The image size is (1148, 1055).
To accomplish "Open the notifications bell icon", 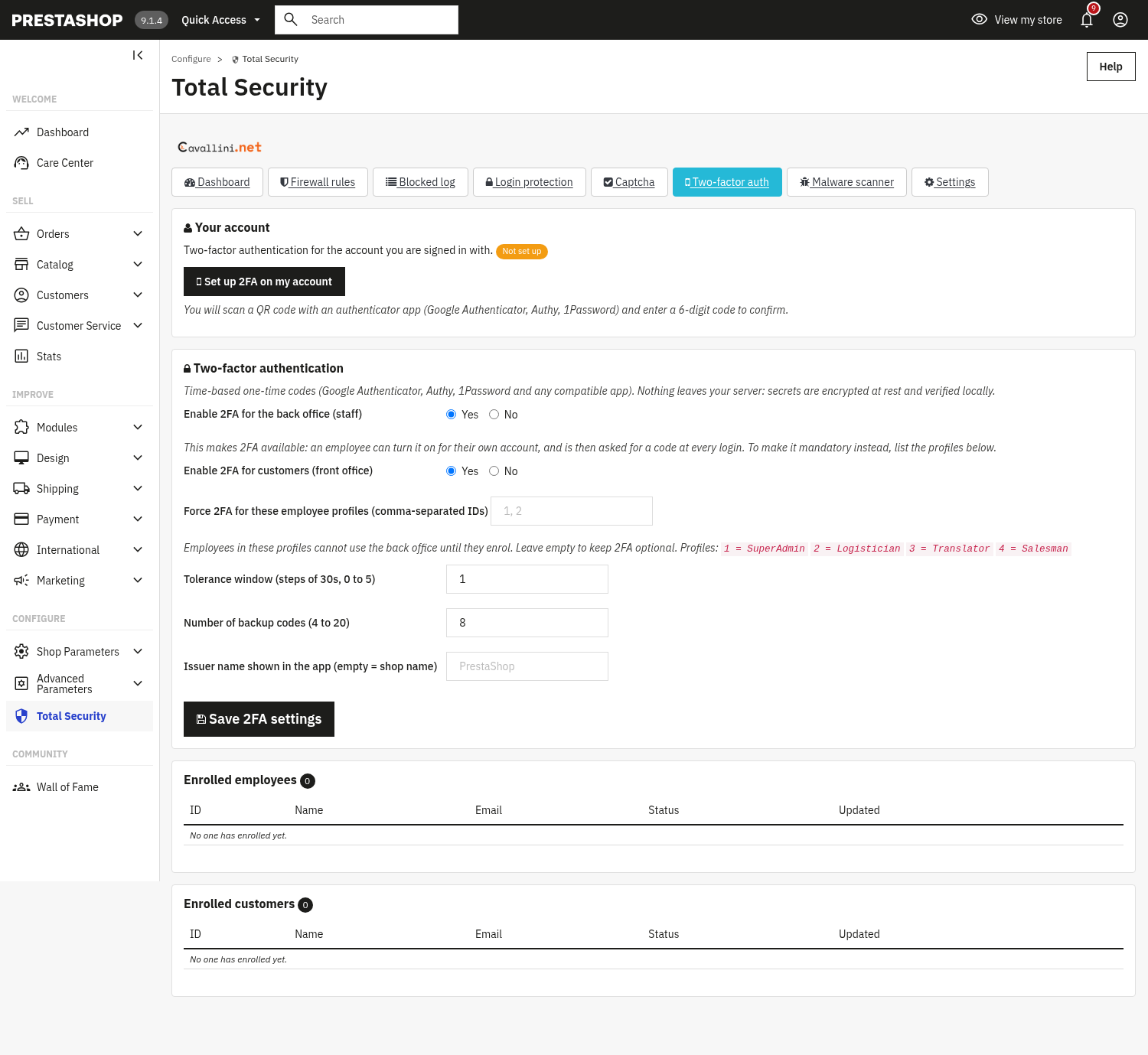I will (1087, 20).
